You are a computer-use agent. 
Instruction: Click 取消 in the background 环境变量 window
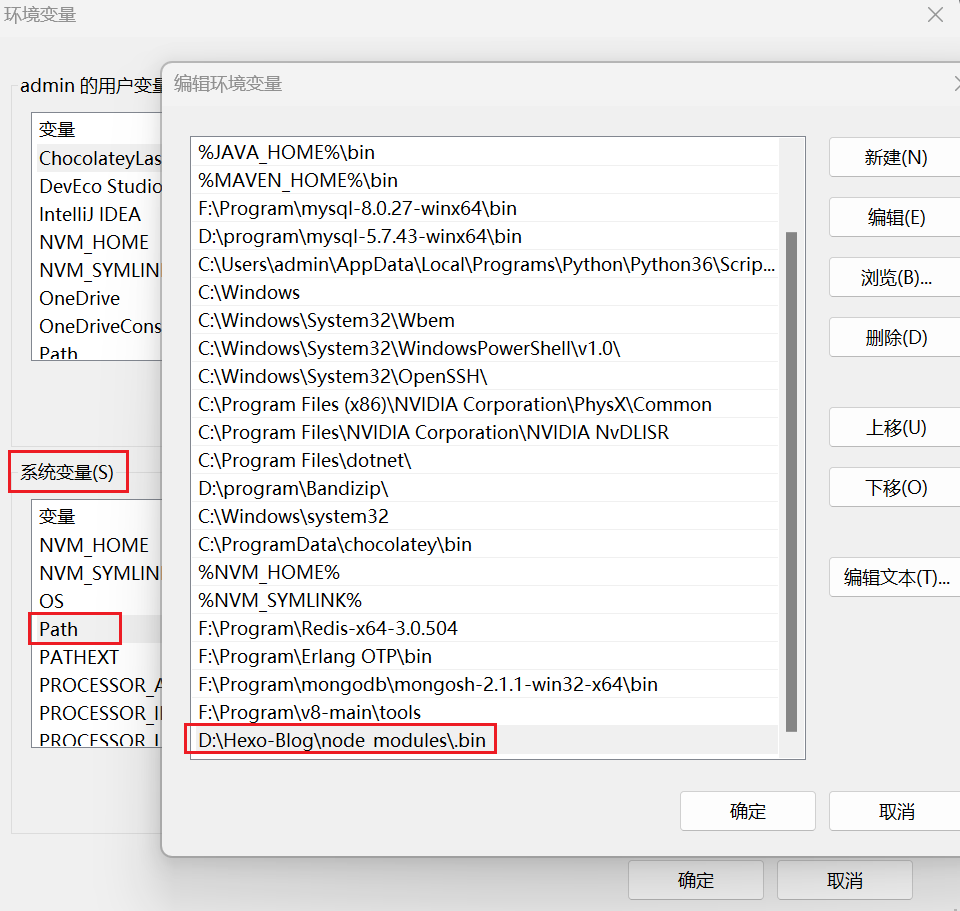pos(844,880)
